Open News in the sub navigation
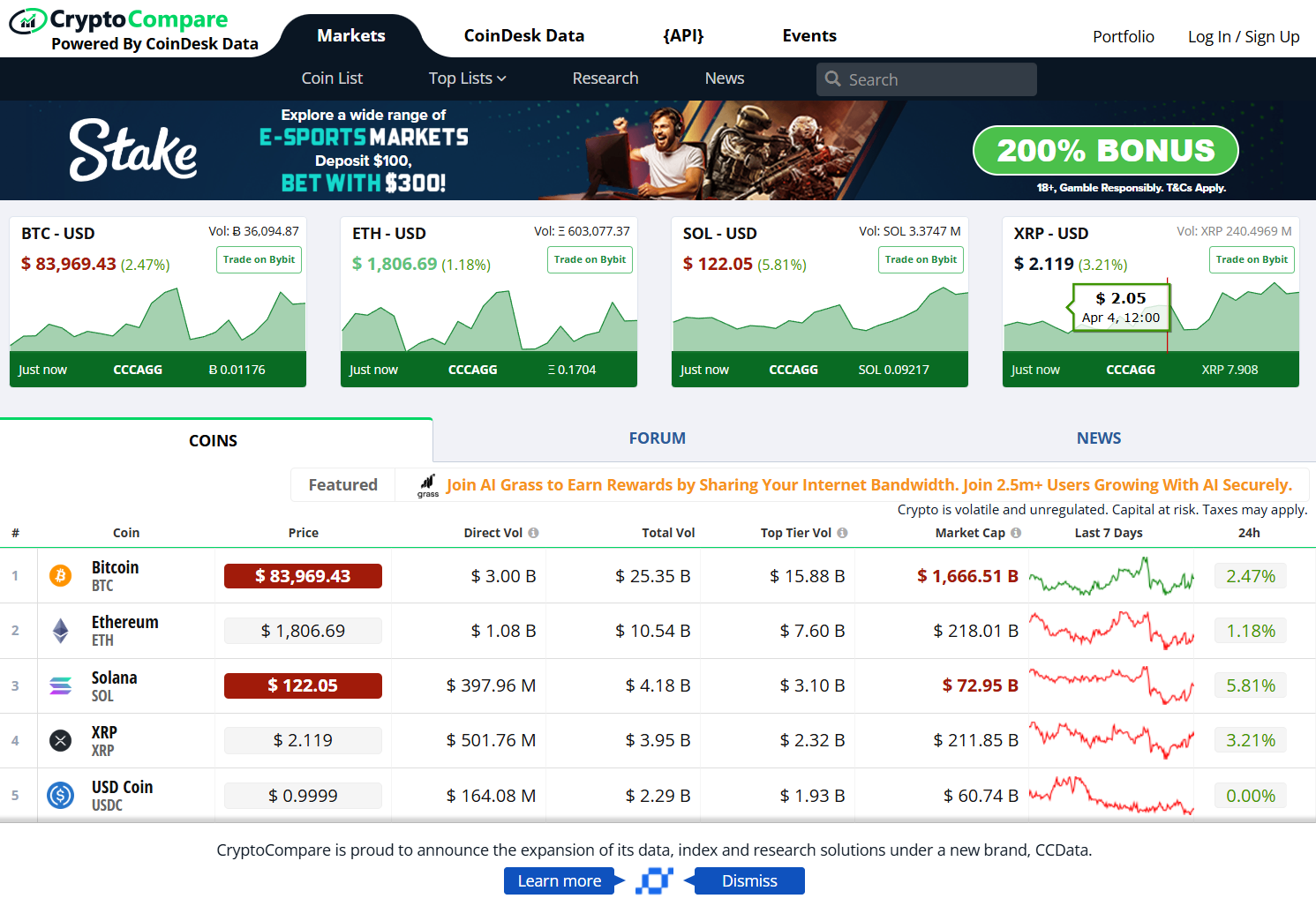 click(x=725, y=79)
